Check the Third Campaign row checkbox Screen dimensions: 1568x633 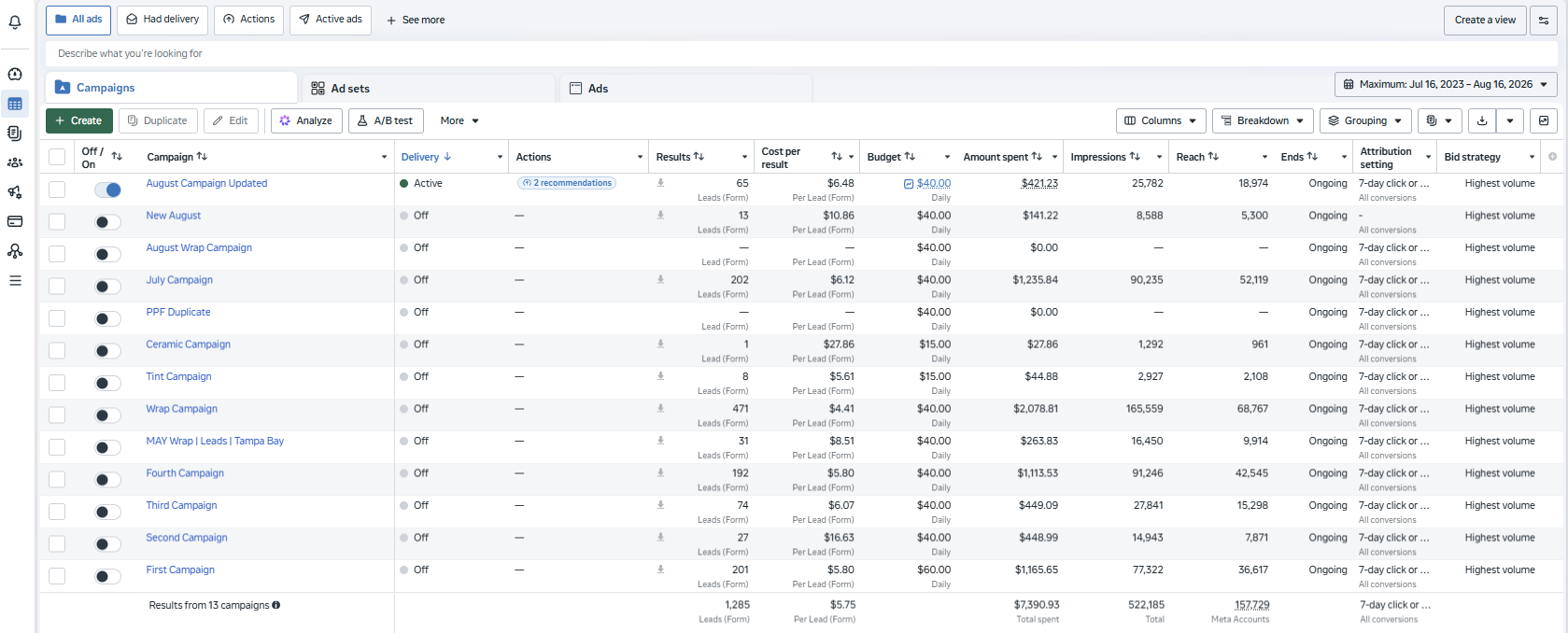click(57, 512)
